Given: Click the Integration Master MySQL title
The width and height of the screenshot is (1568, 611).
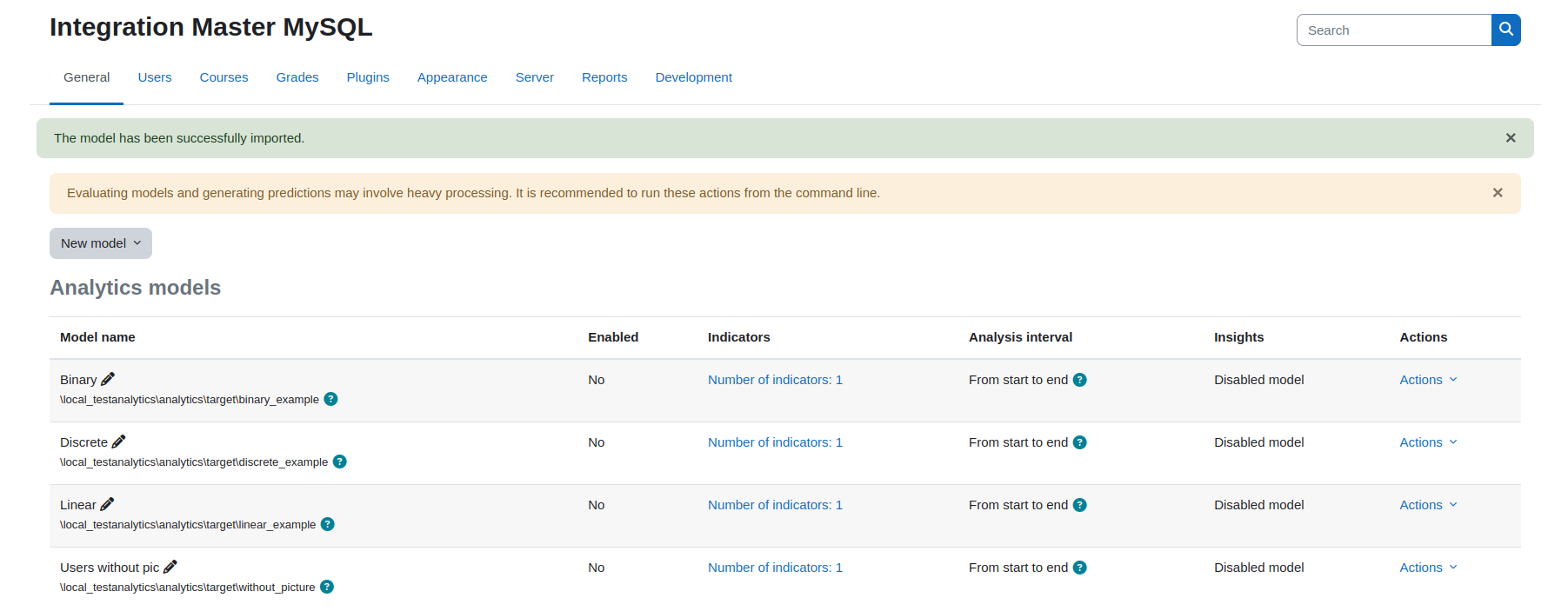Looking at the screenshot, I should (x=211, y=27).
